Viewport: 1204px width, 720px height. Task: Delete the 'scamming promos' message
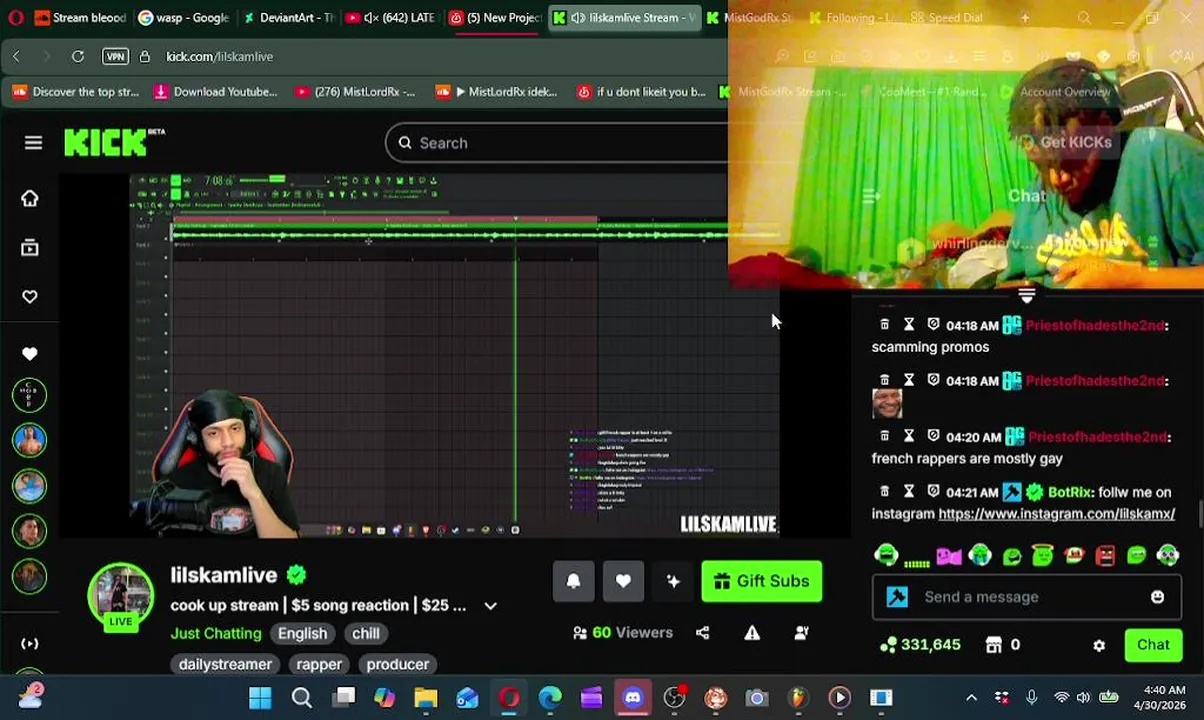884,325
